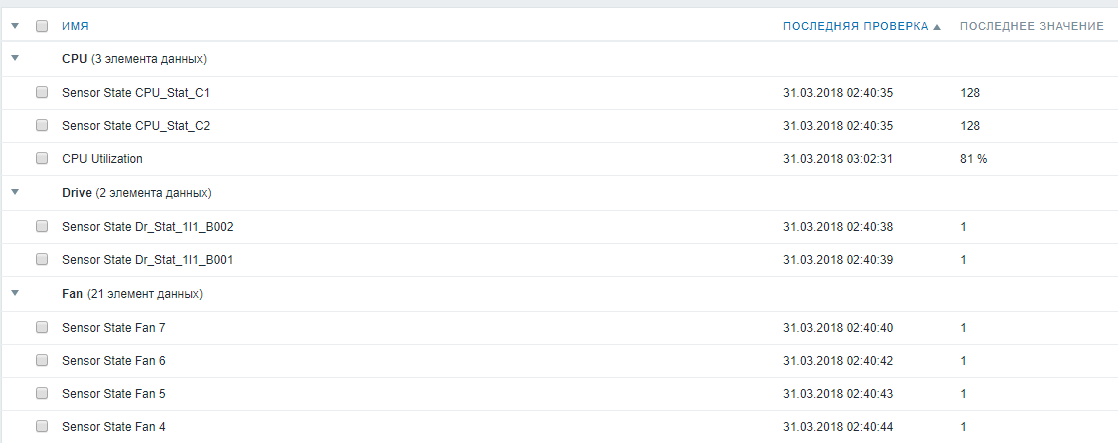Collapse the CPU group
Viewport: 1118px width, 443px height.
point(15,59)
